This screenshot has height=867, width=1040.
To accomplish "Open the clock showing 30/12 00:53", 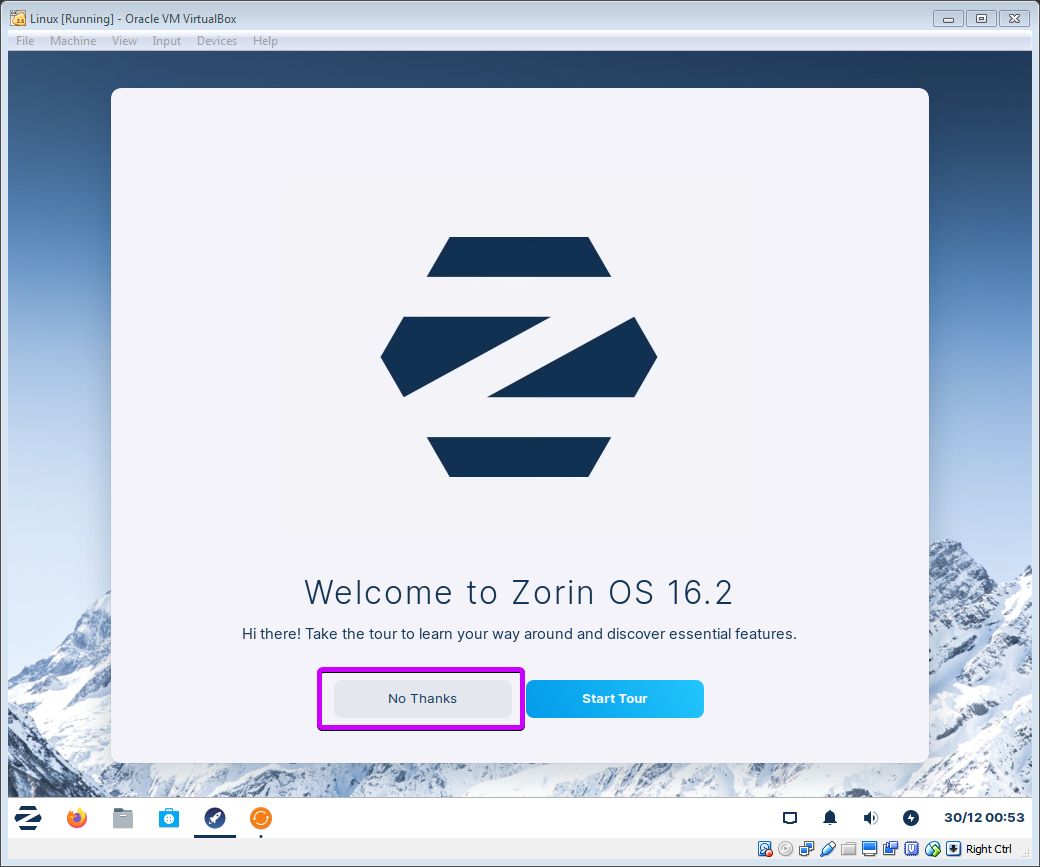I will click(984, 817).
